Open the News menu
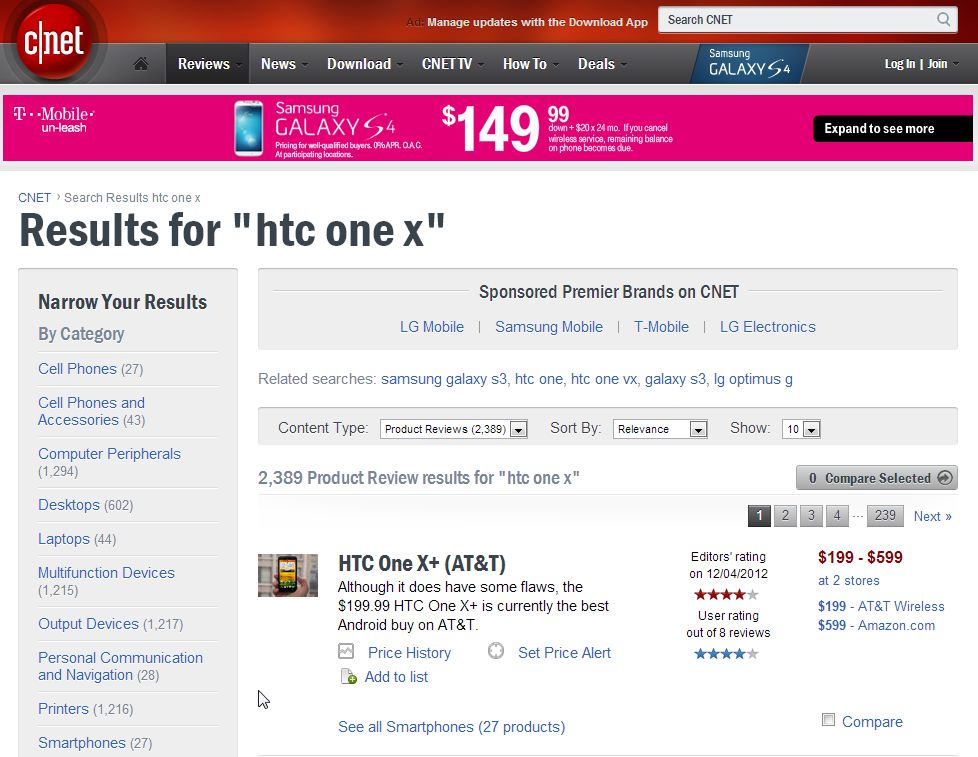The height and width of the screenshot is (757, 978). coord(284,64)
